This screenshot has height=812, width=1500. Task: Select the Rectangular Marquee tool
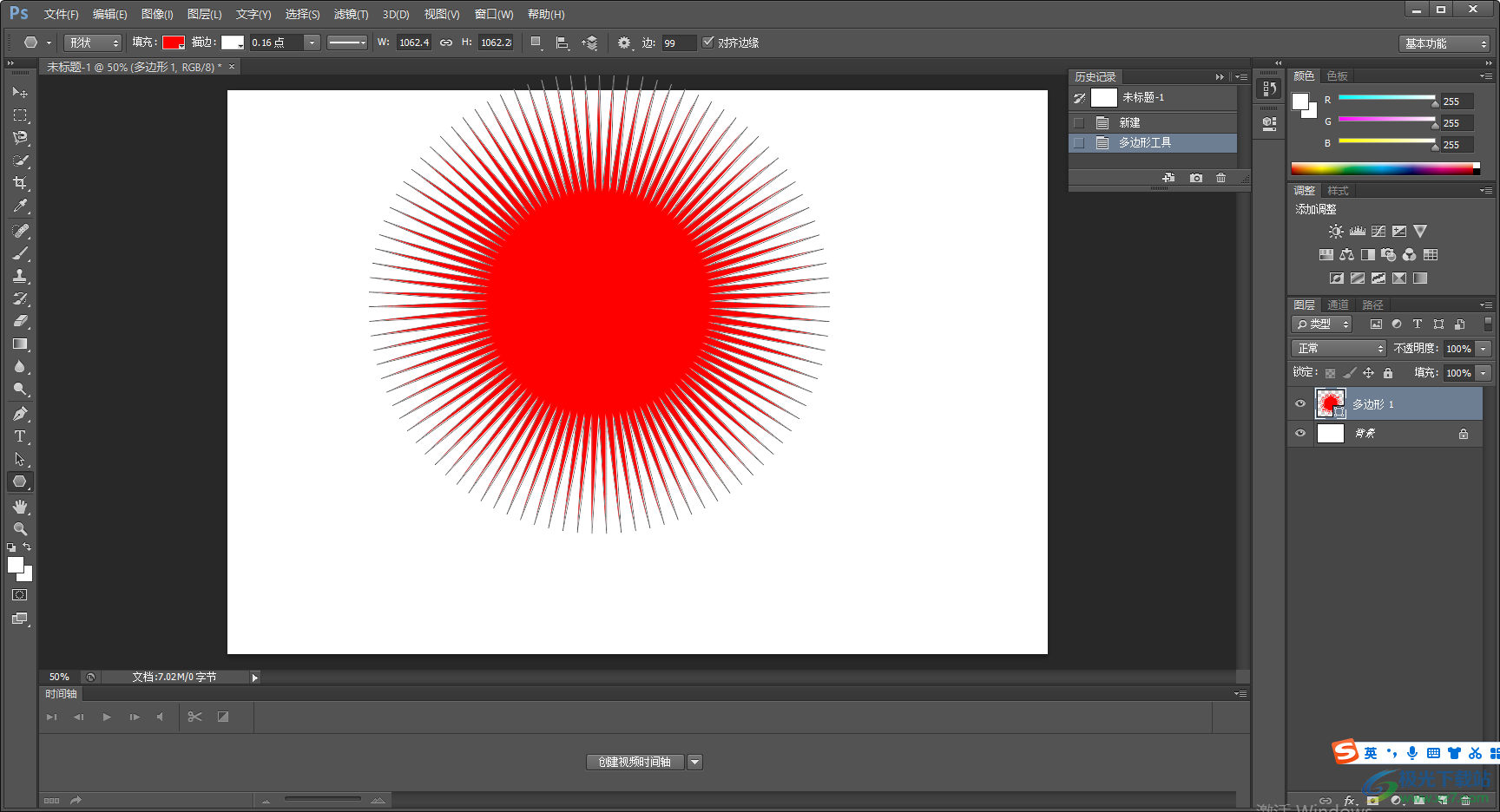tap(20, 115)
